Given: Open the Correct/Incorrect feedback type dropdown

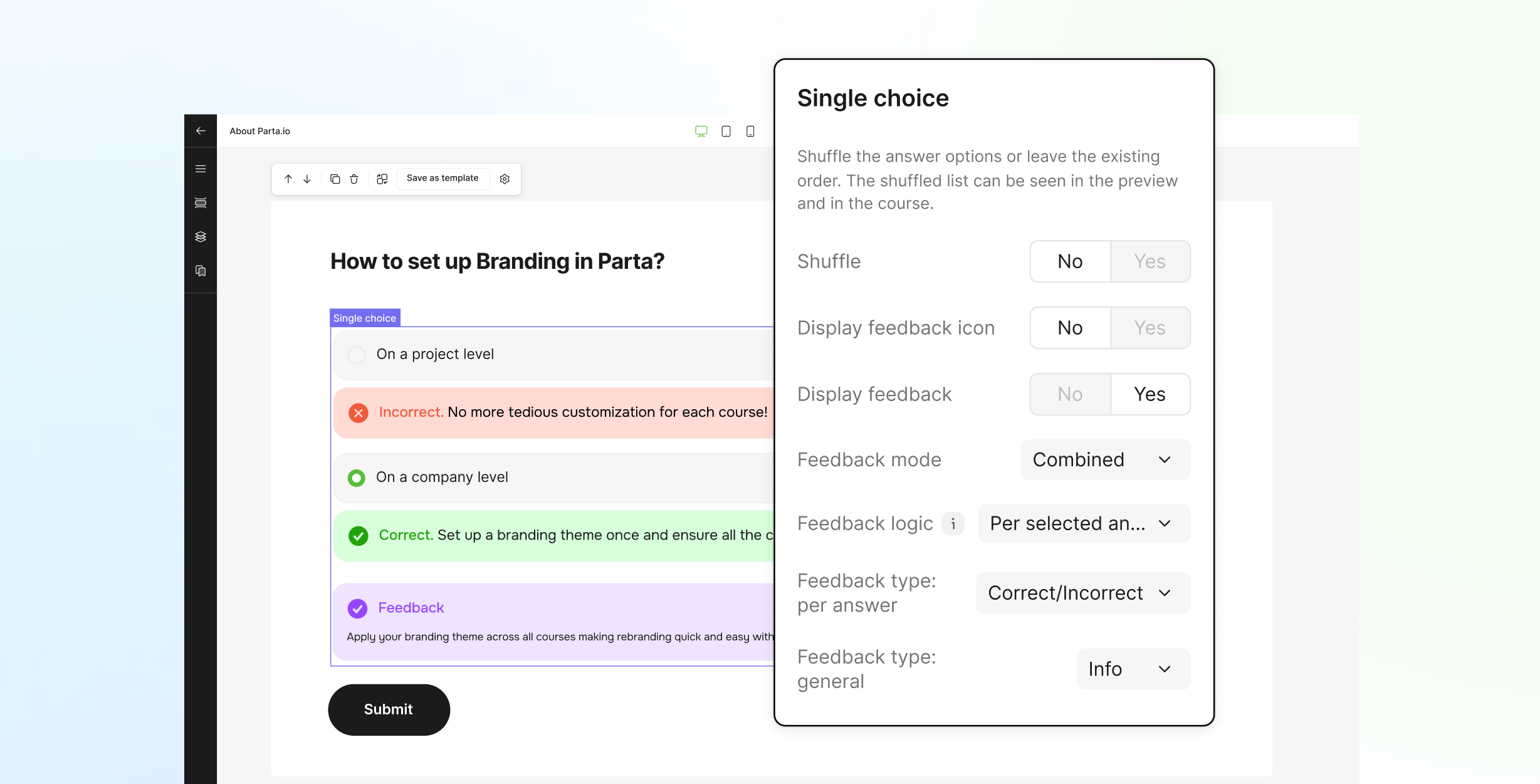Looking at the screenshot, I should 1083,593.
